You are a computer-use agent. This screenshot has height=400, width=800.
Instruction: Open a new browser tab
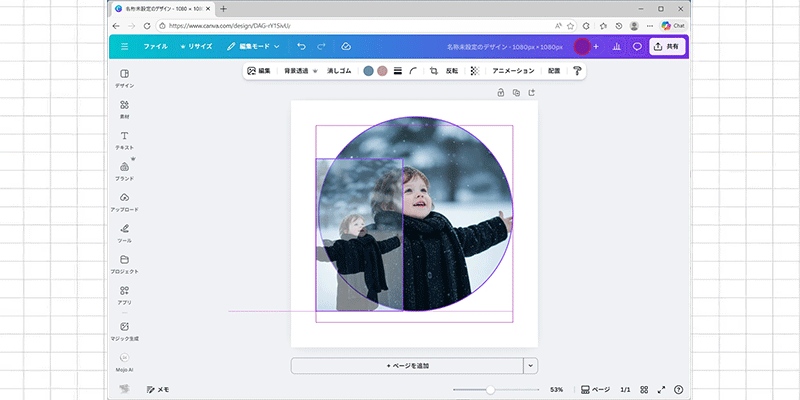coord(223,9)
